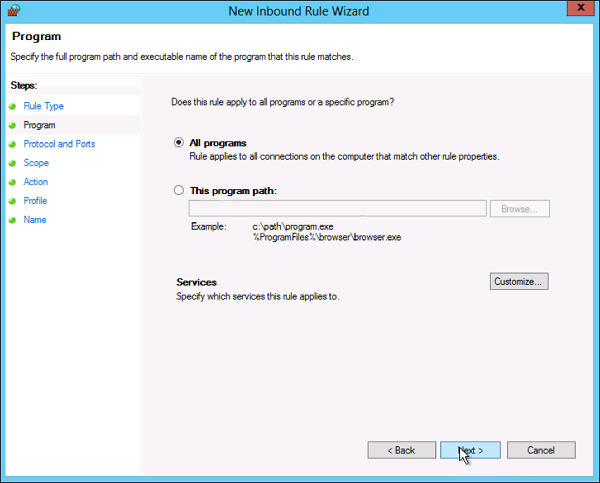Click the green bullet beside Scope
The width and height of the screenshot is (600, 483).
(12, 163)
